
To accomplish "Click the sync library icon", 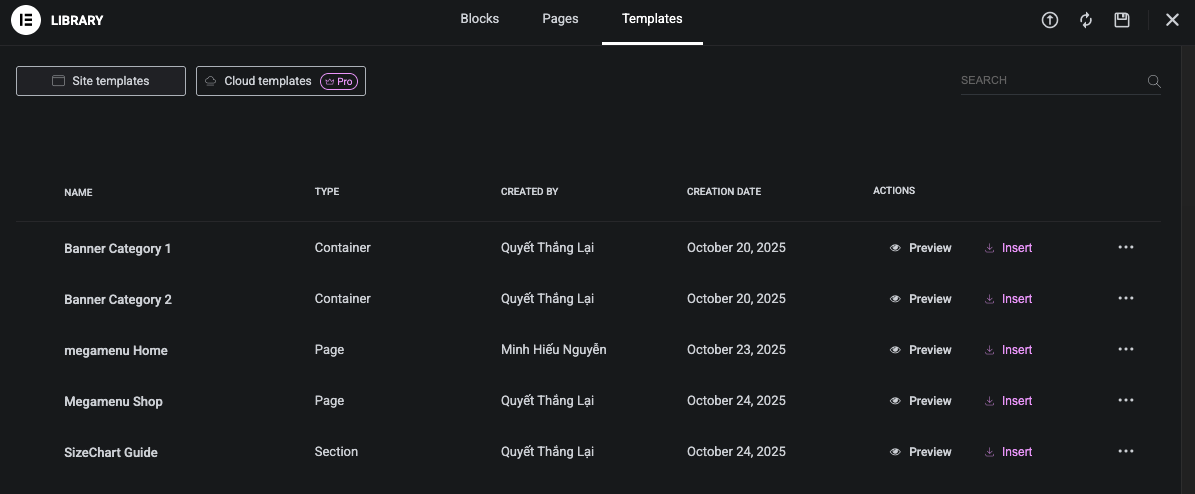I will click(1086, 20).
